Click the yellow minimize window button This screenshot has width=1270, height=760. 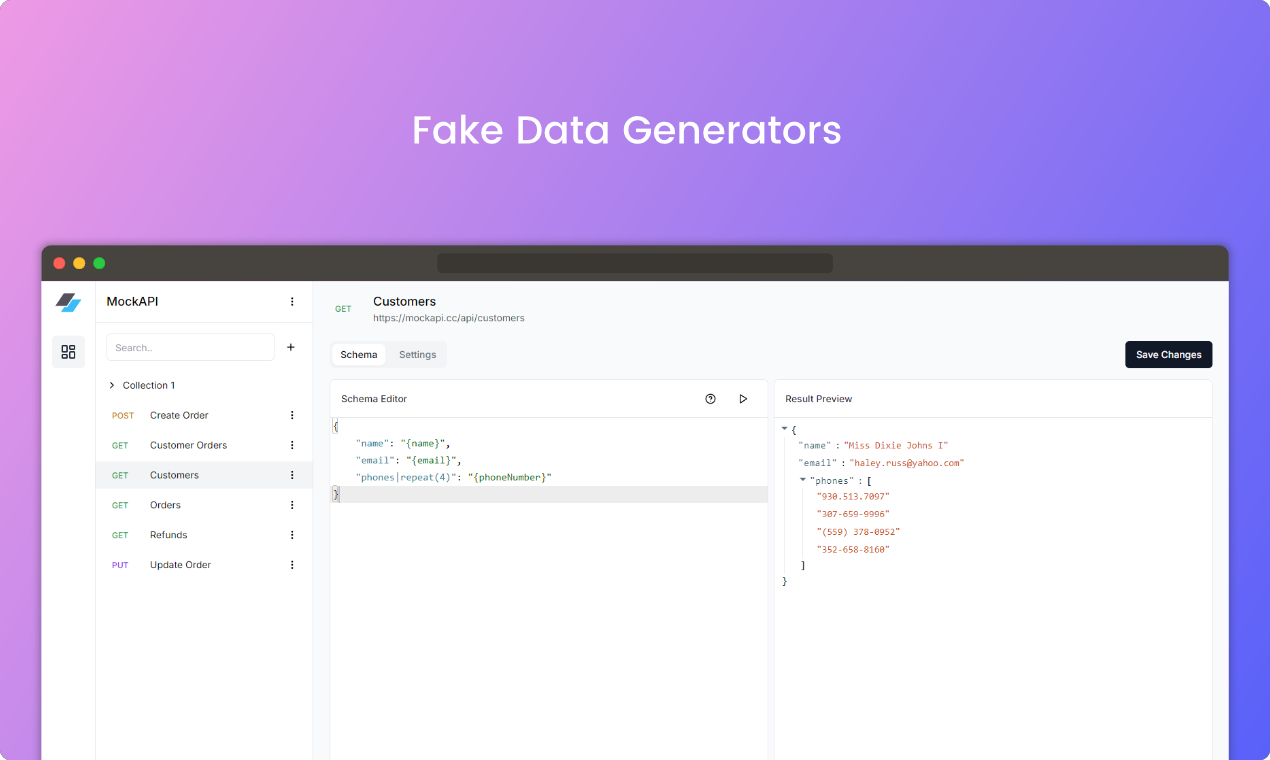79,263
